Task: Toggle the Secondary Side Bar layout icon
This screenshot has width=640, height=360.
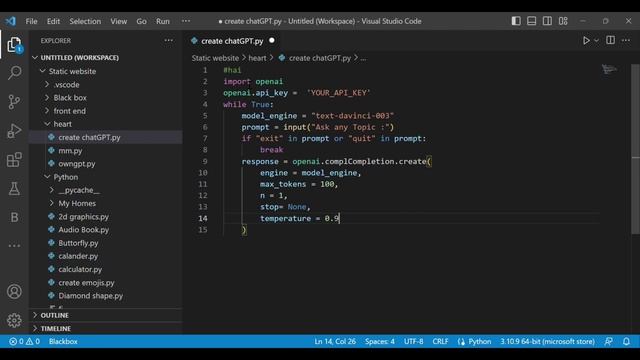Action: pyautogui.click(x=547, y=21)
